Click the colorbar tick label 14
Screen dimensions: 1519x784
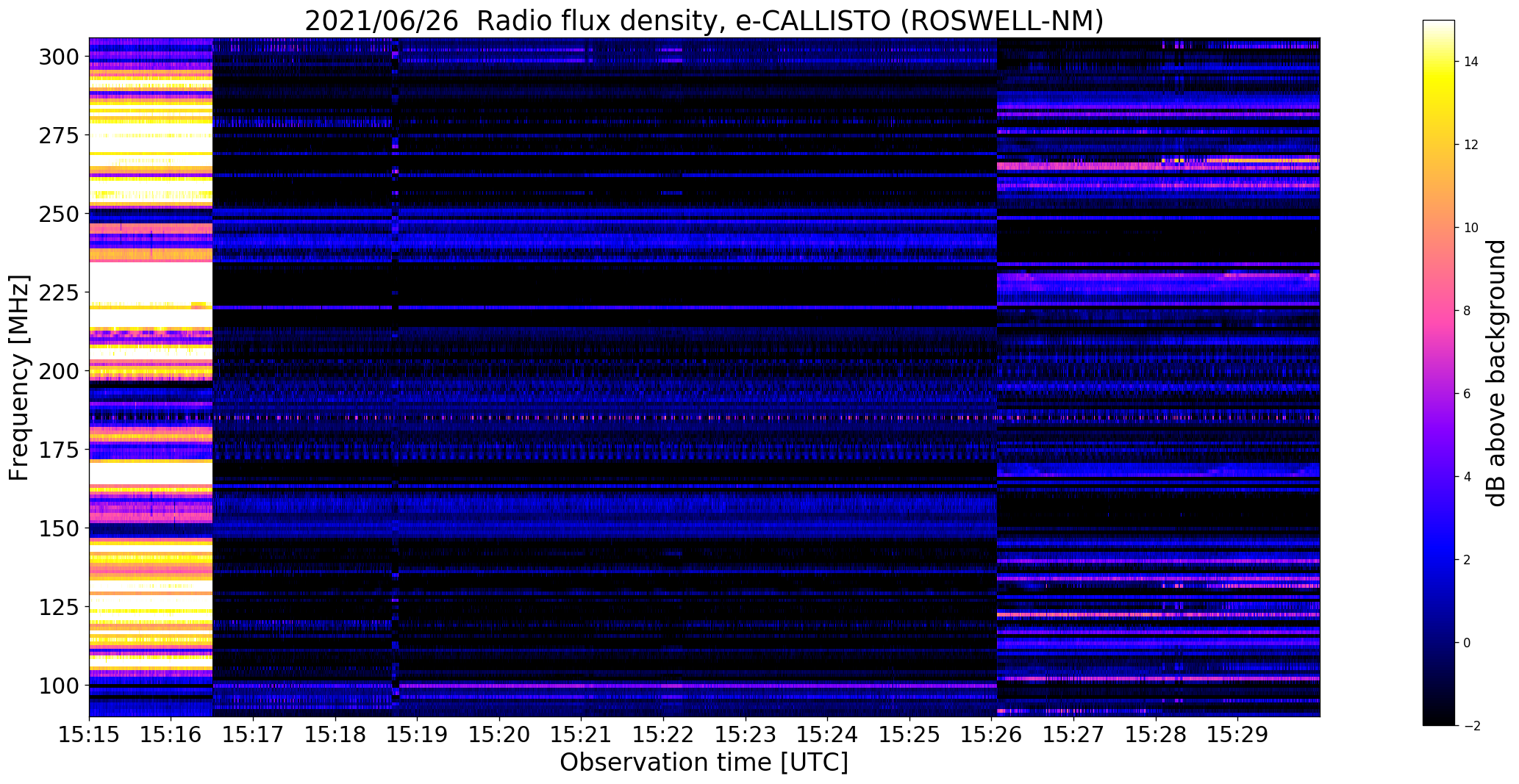(1471, 62)
